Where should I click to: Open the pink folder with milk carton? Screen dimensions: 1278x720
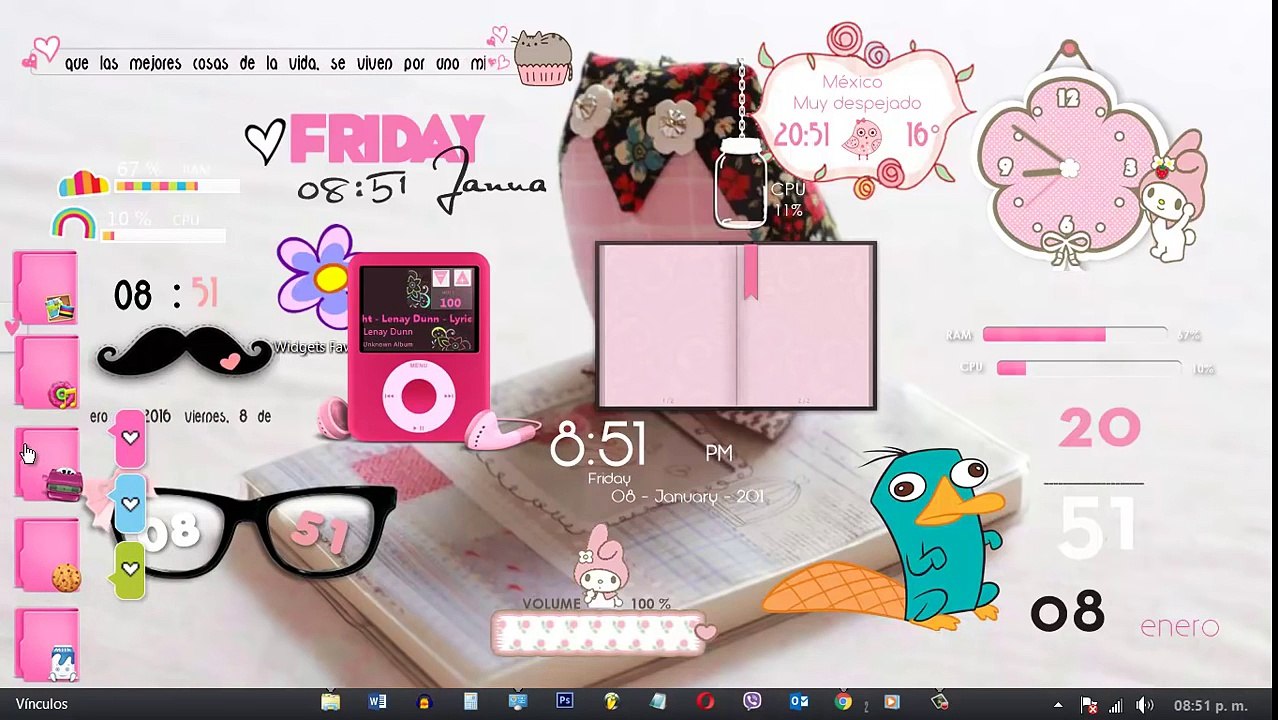point(46,645)
